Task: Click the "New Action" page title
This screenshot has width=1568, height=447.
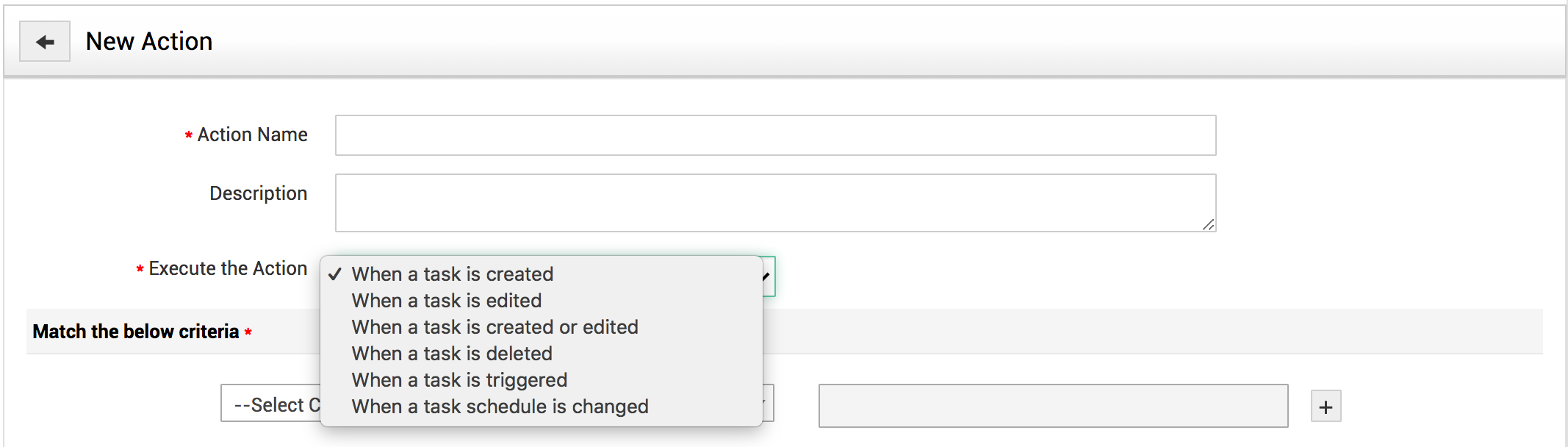Action: [149, 42]
